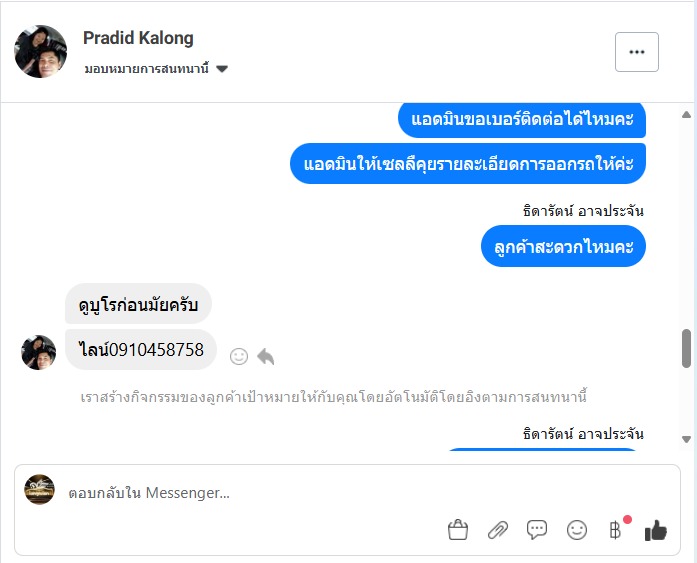Type in the Messenger reply field
Screen dimensions: 697x563
(250, 493)
